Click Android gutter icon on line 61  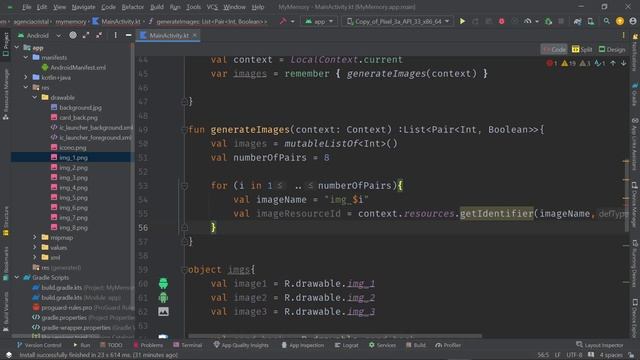(163, 298)
